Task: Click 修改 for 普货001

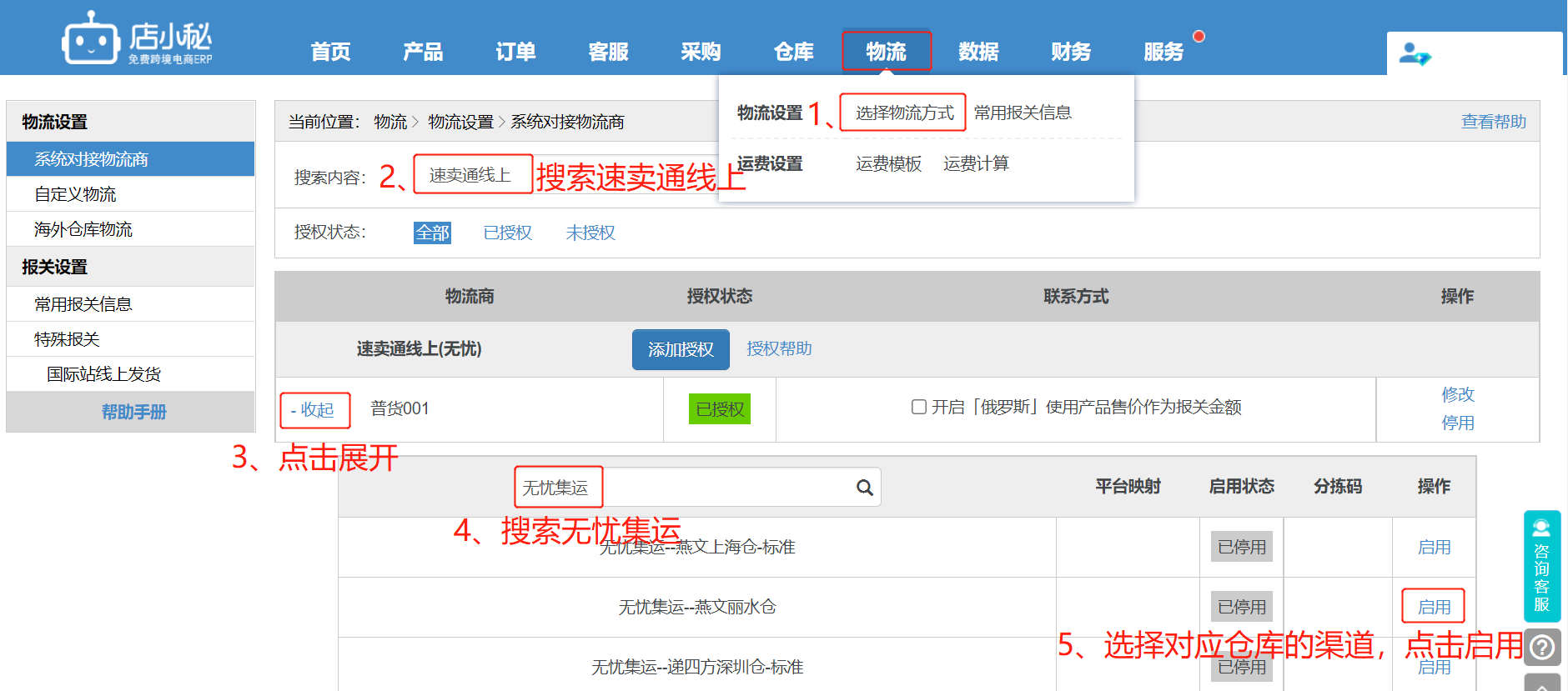Action: [1457, 393]
